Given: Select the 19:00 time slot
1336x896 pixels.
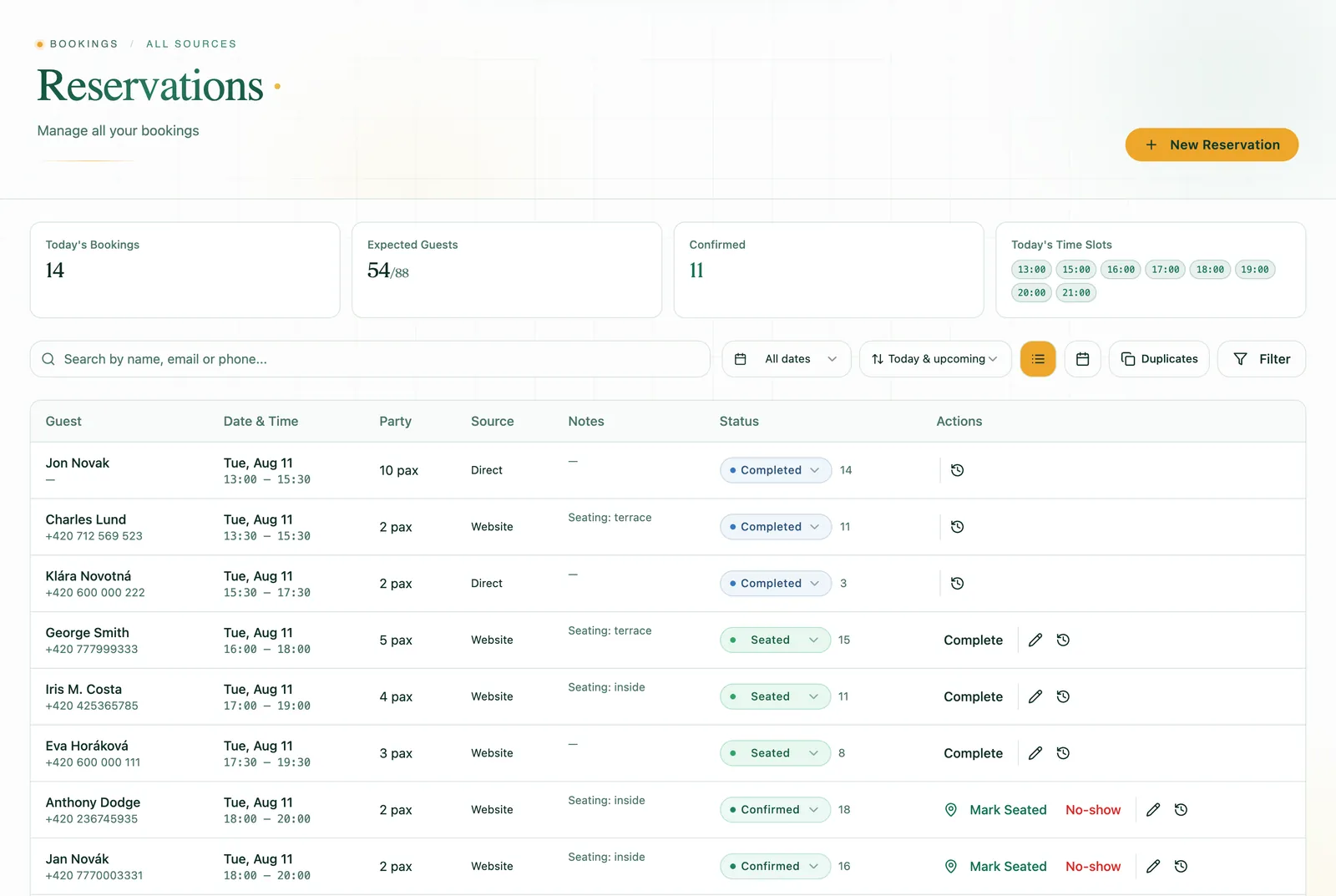Looking at the screenshot, I should 1254,270.
